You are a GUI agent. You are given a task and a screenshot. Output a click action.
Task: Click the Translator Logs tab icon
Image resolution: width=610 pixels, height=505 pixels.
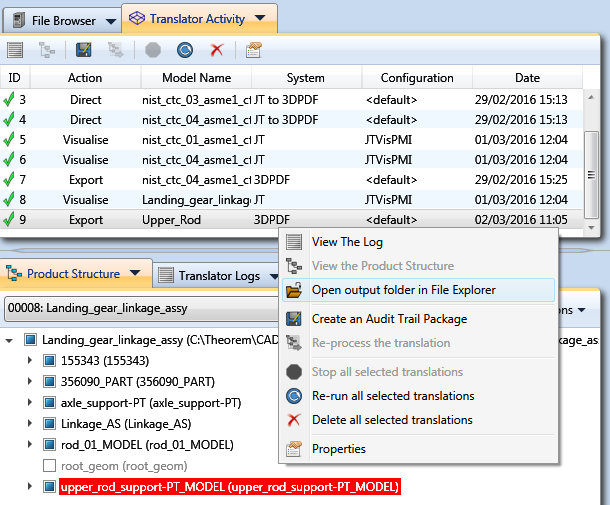click(166, 275)
